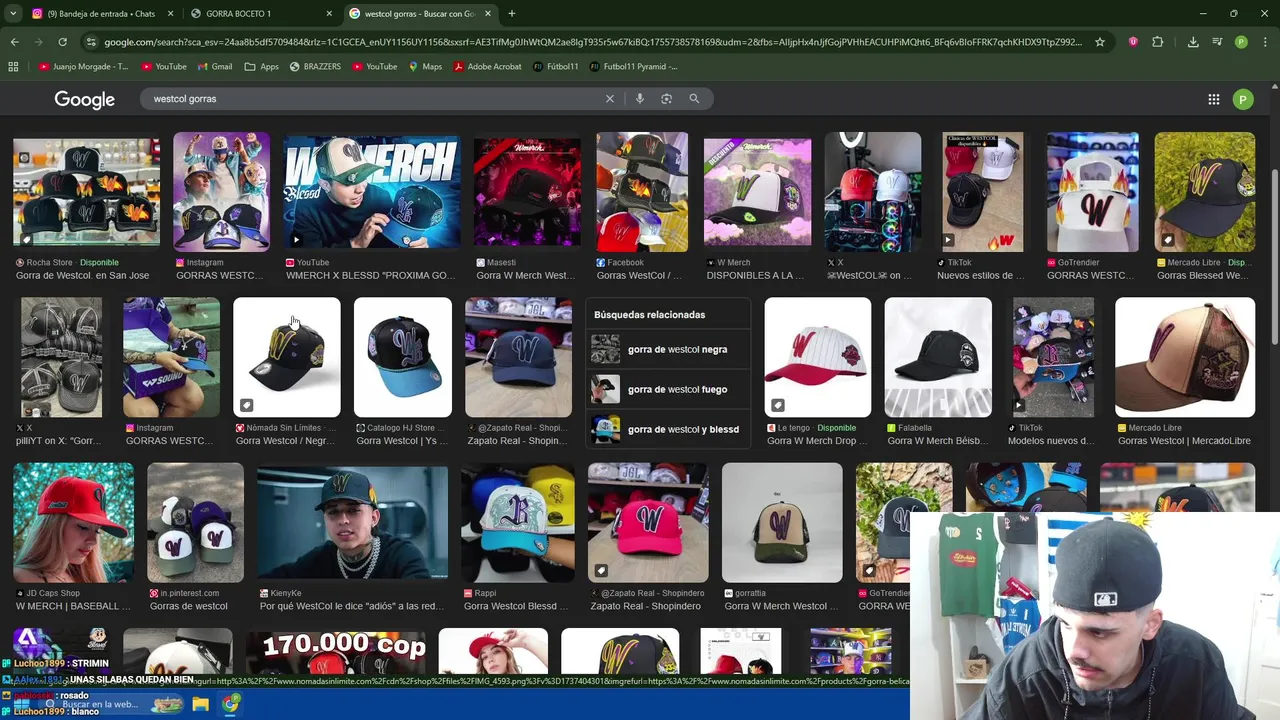Viewport: 1280px width, 720px height.
Task: Open the Pinterest Gorras de westcol image
Action: 195,522
